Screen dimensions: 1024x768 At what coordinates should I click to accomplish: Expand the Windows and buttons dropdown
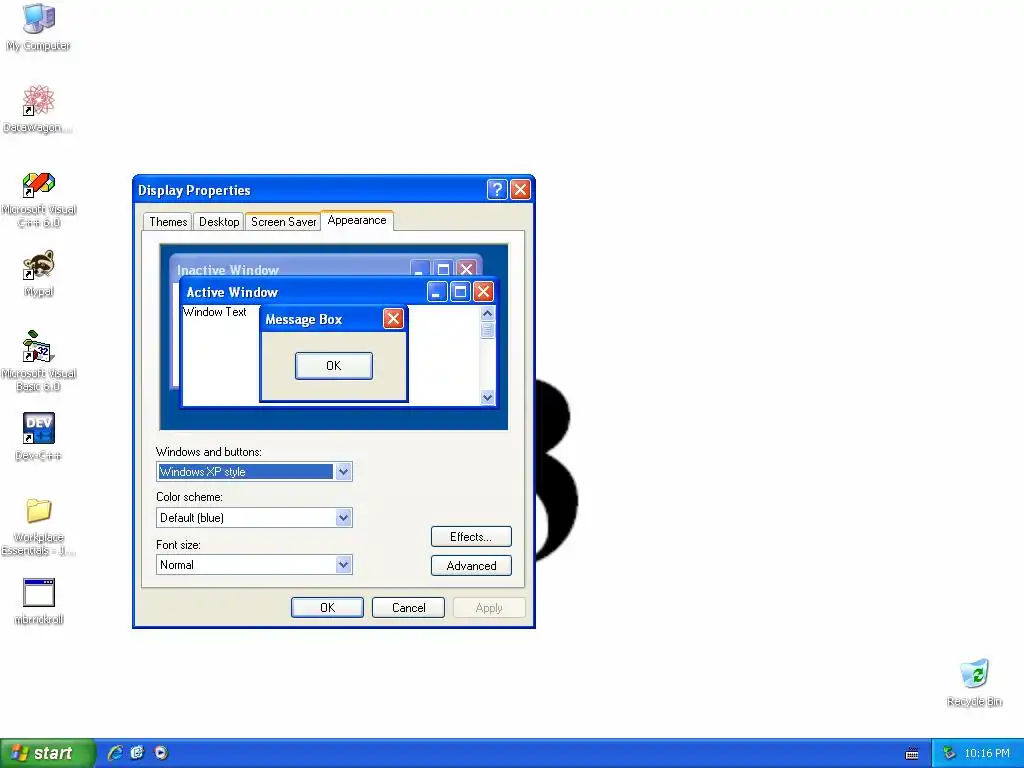[344, 472]
